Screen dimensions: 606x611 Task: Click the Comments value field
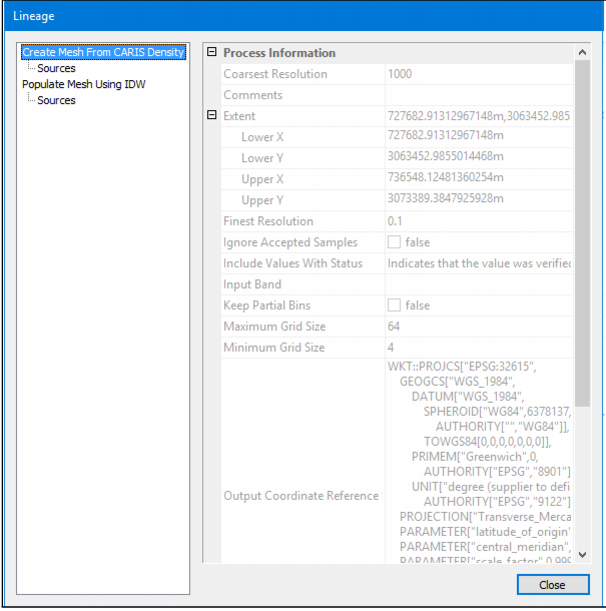(x=480, y=95)
